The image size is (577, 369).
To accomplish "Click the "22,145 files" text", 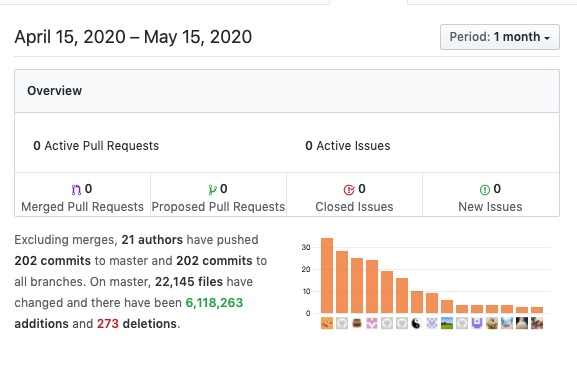I will coord(189,282).
